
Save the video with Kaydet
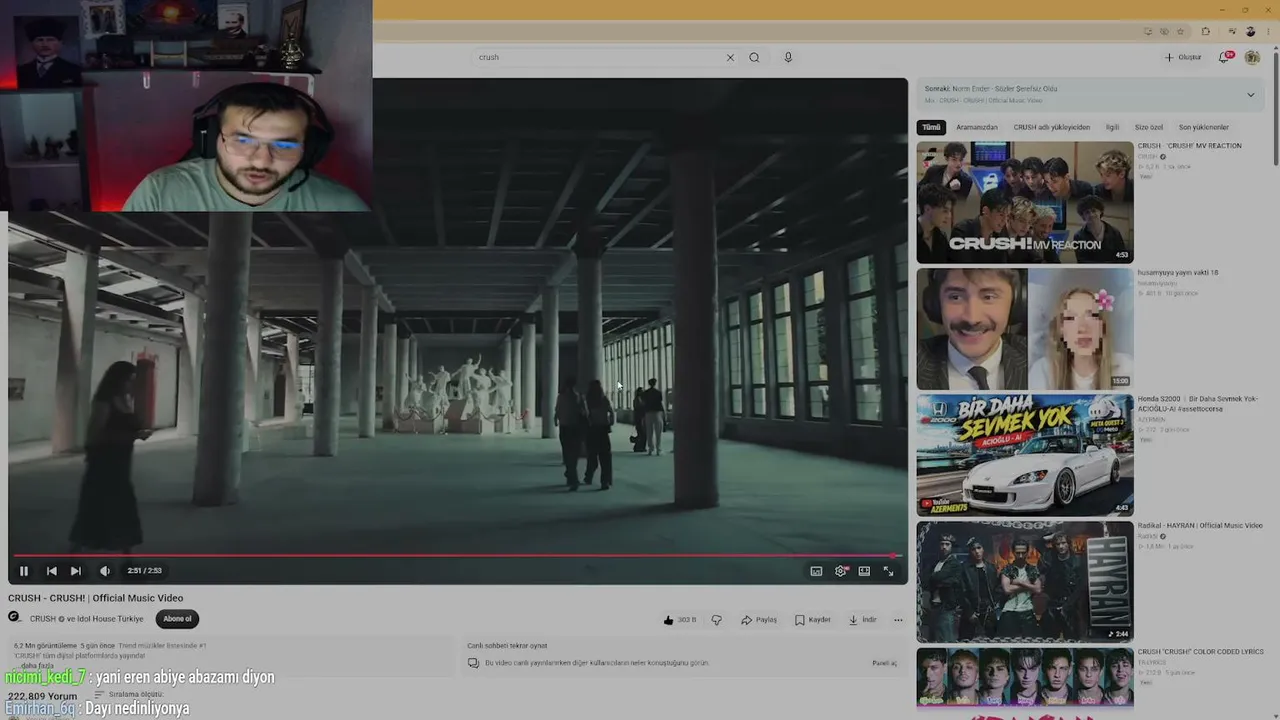click(x=813, y=620)
